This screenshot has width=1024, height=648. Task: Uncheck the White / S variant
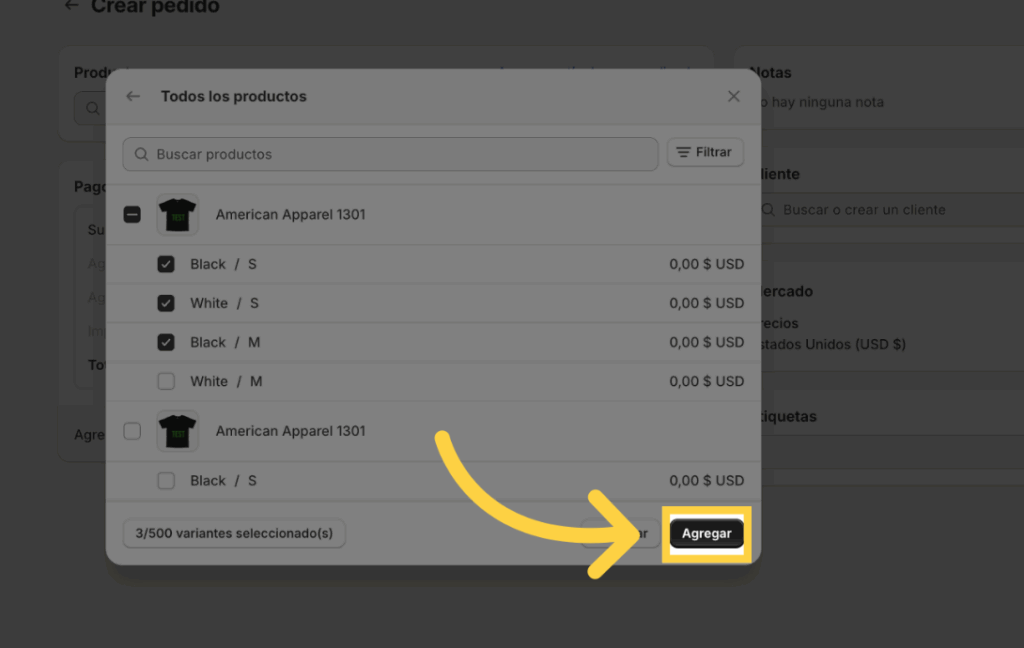coord(166,303)
